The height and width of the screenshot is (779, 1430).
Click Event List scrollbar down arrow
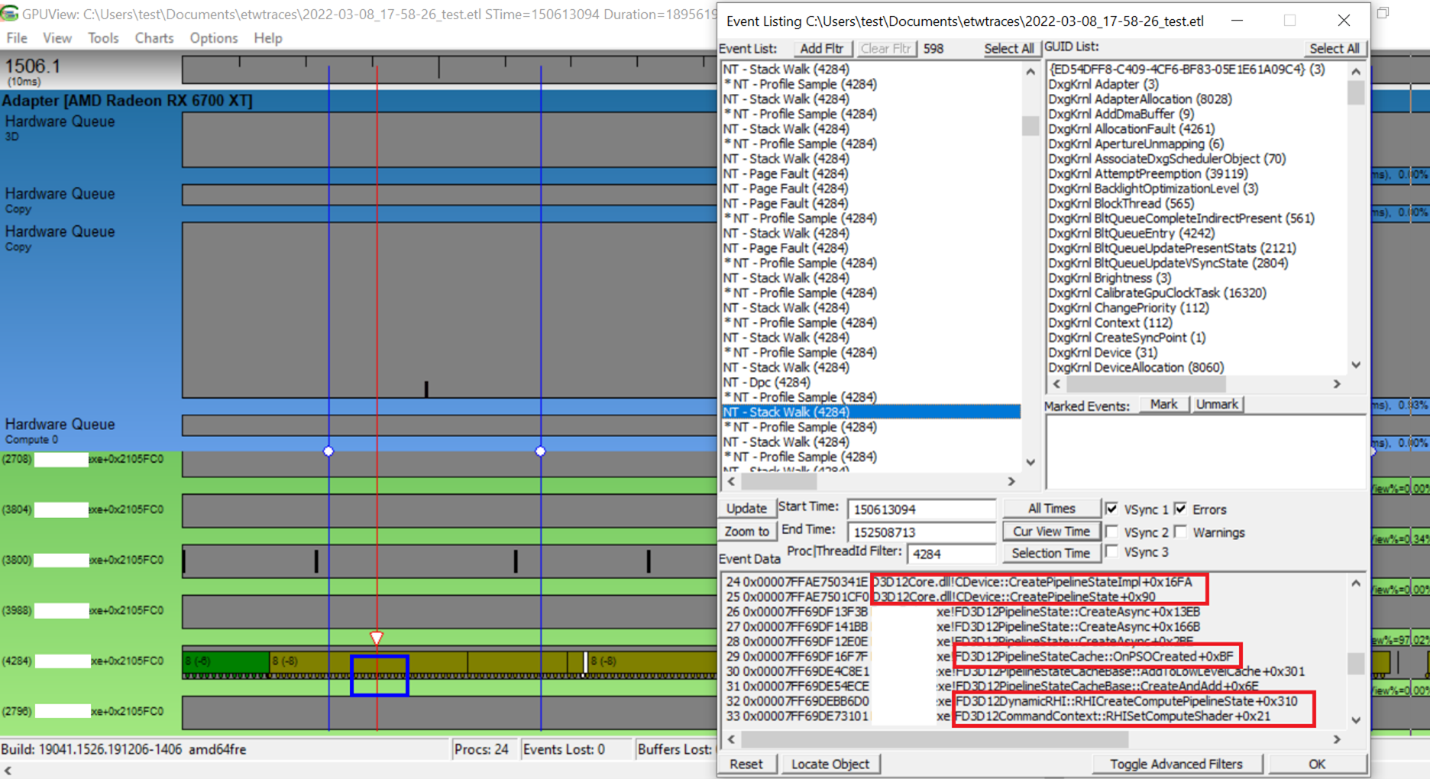pos(1030,463)
